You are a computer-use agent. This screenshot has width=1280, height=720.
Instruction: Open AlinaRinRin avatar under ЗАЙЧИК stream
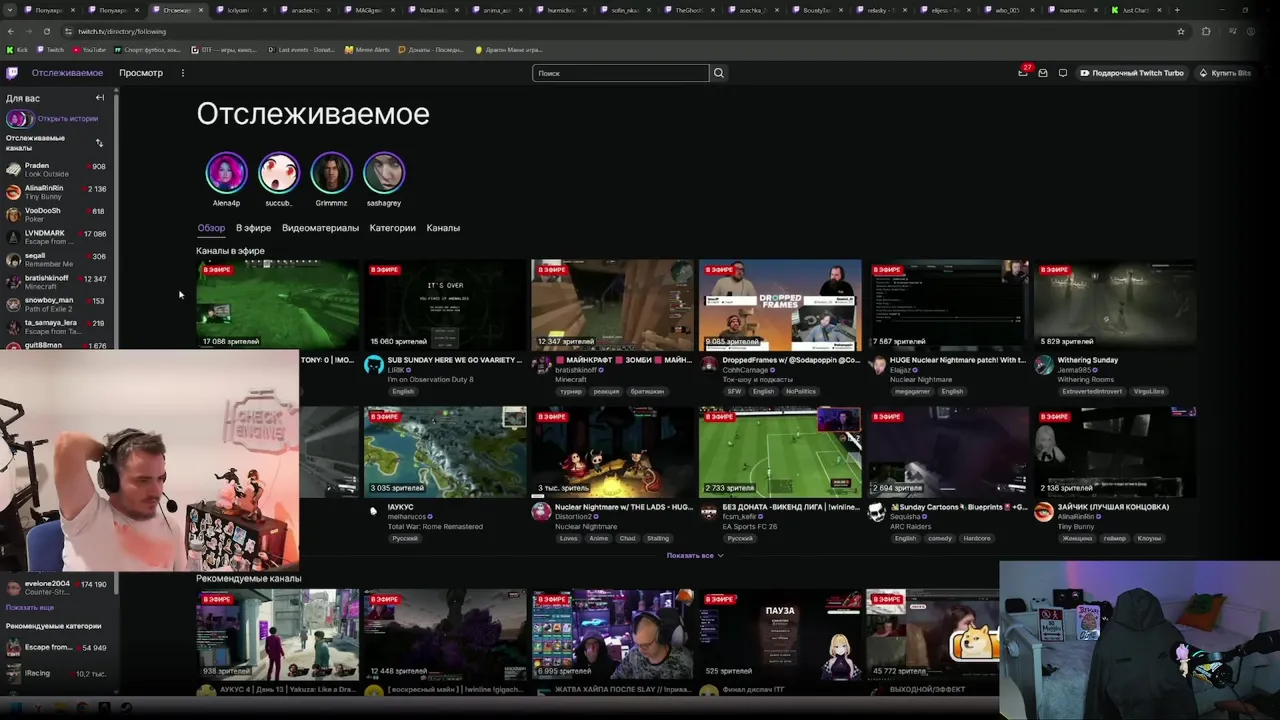coord(1044,513)
